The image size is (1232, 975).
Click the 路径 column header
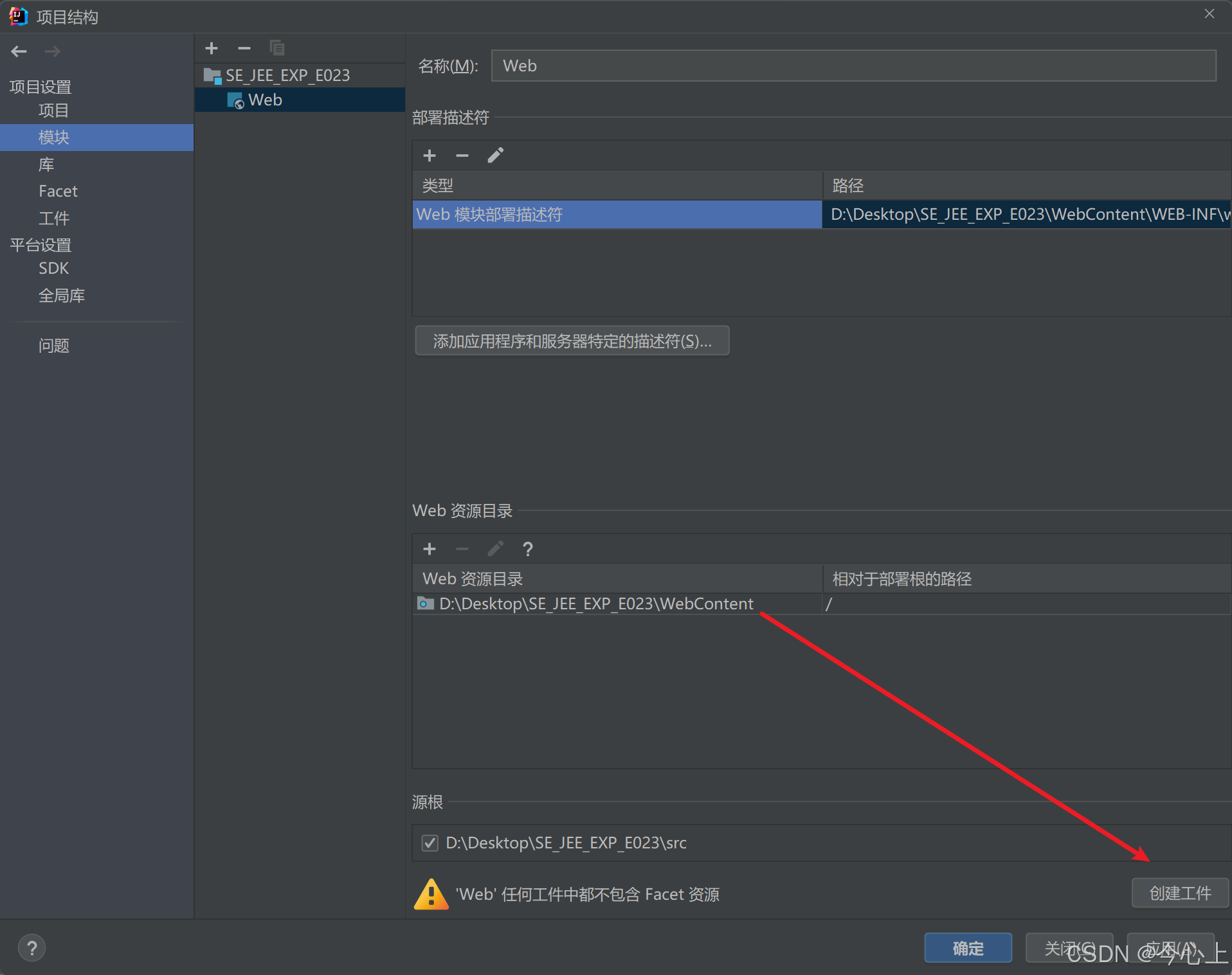[x=1027, y=186]
